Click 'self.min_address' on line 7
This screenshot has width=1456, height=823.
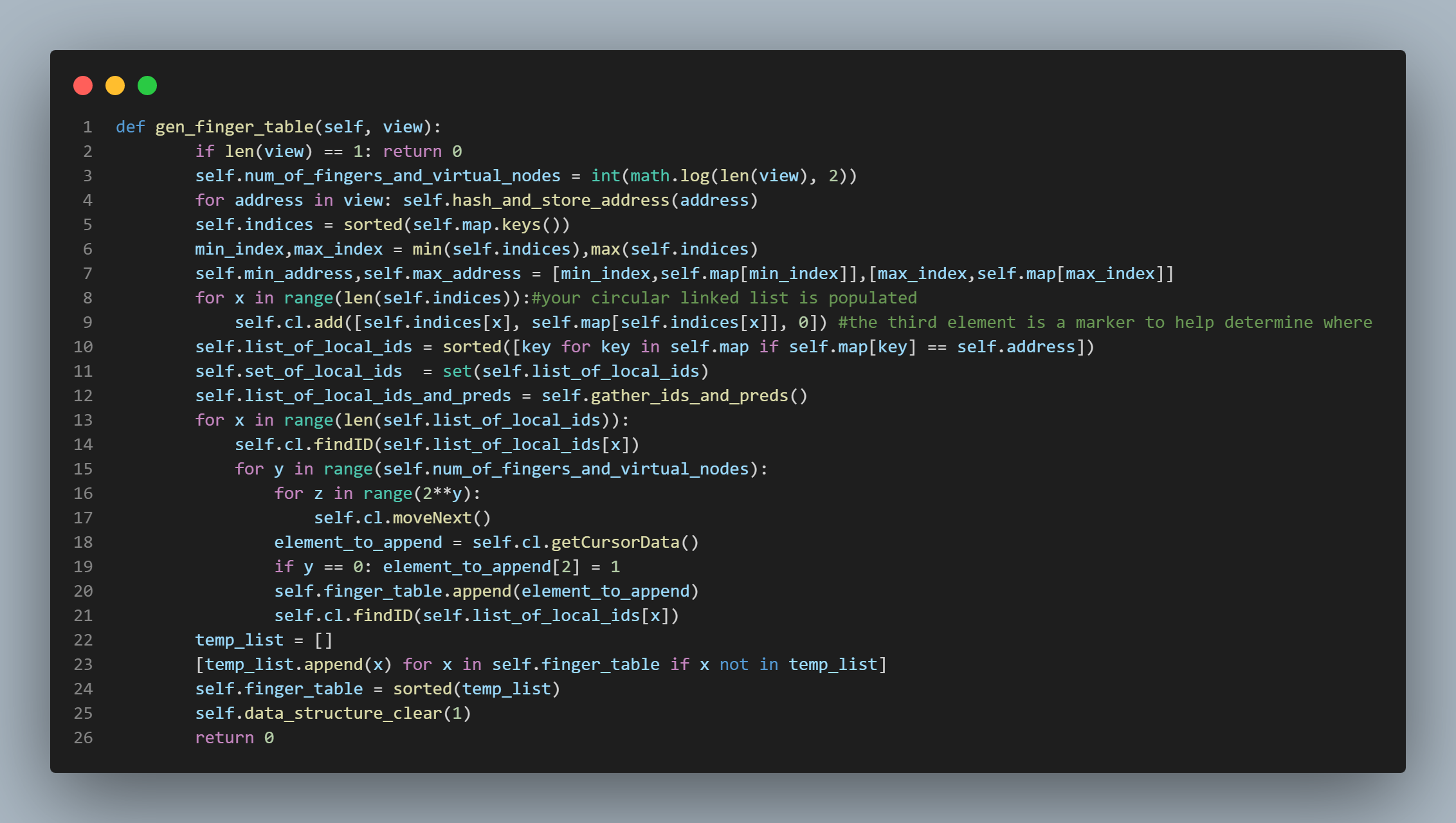275,273
